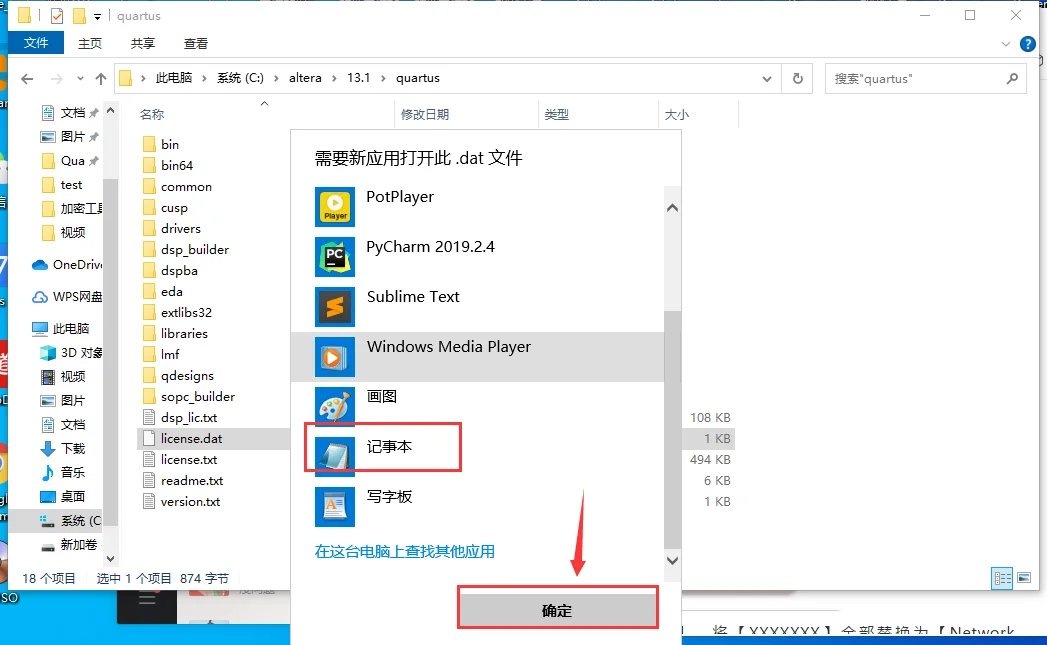Image resolution: width=1047 pixels, height=645 pixels.
Task: Select the readme.txt file
Action: pos(184,481)
